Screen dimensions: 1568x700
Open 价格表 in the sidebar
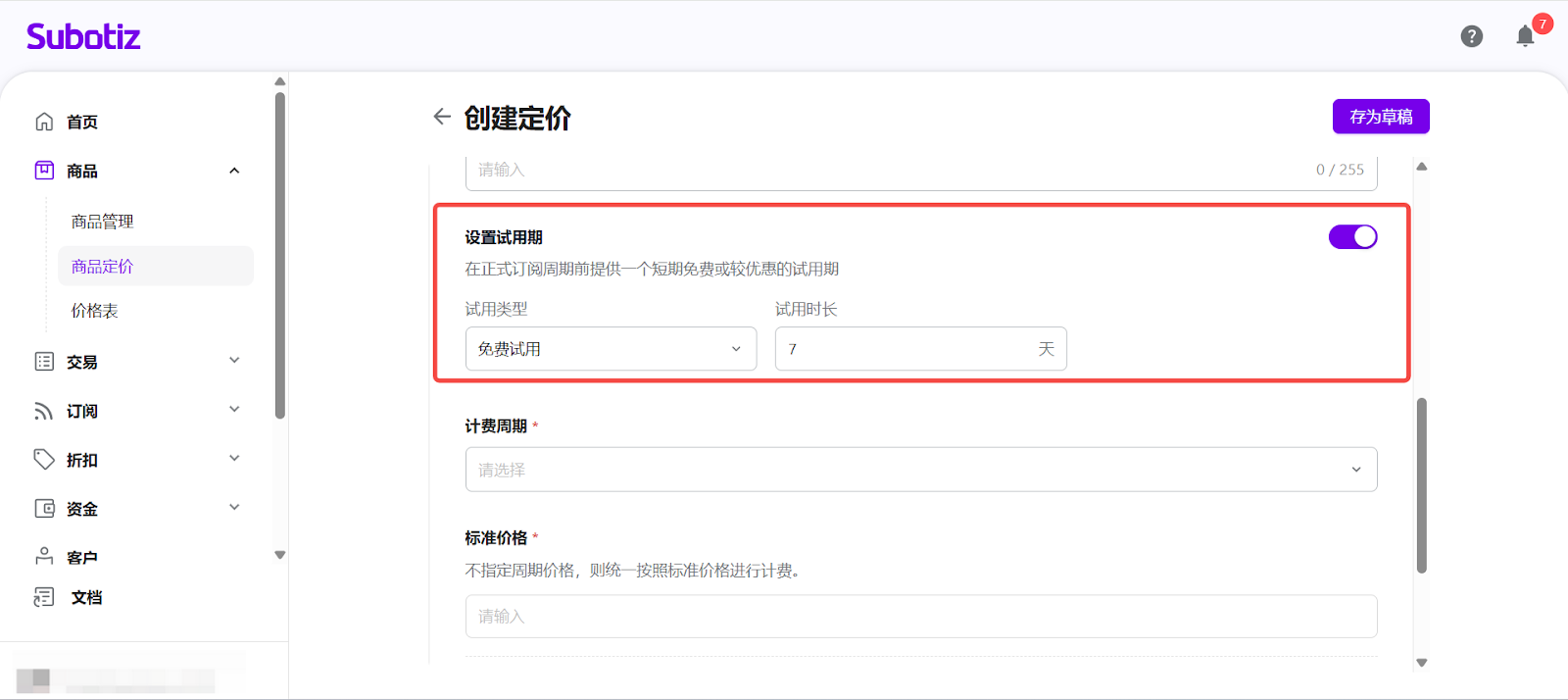pos(95,311)
